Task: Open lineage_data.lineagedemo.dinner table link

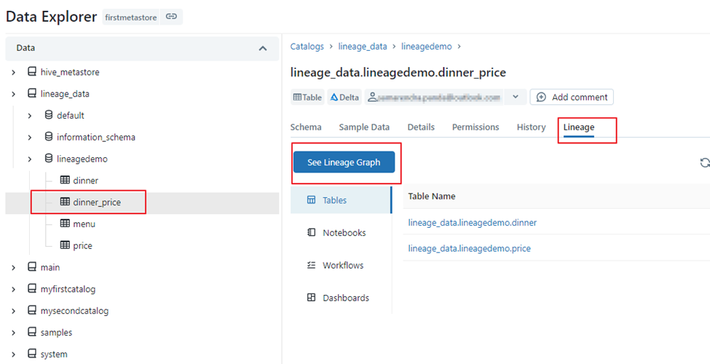Action: pos(472,223)
